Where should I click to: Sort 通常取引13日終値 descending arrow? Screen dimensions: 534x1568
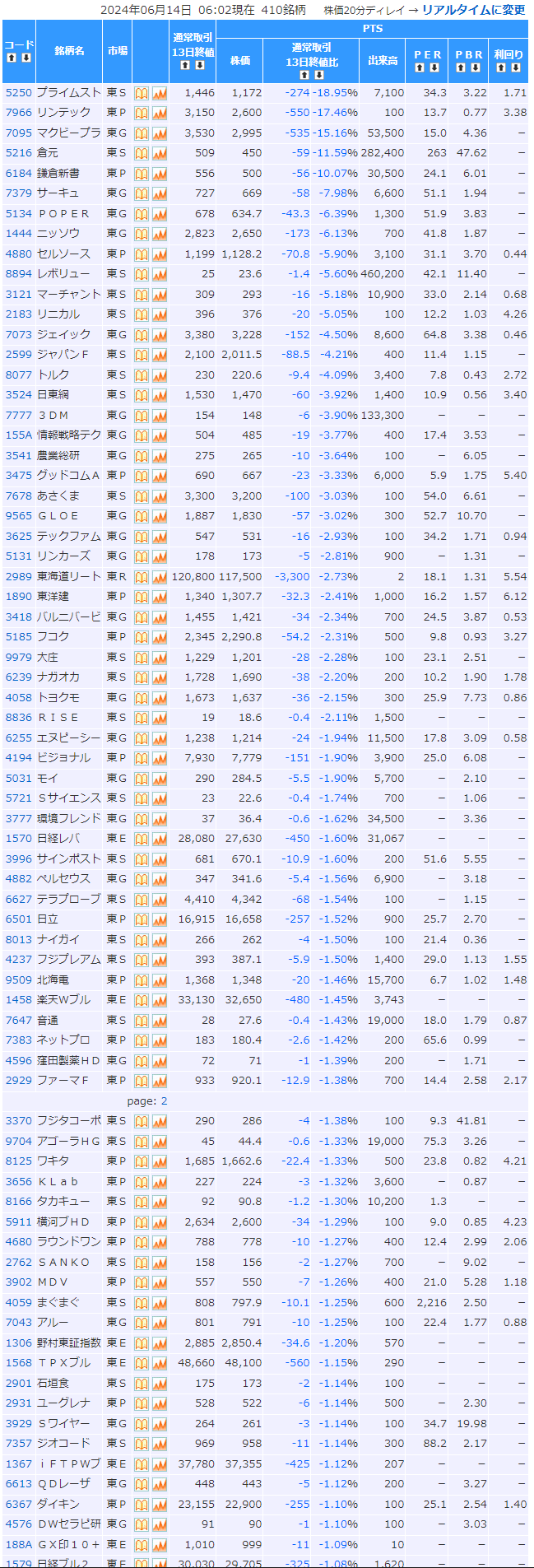coord(200,65)
